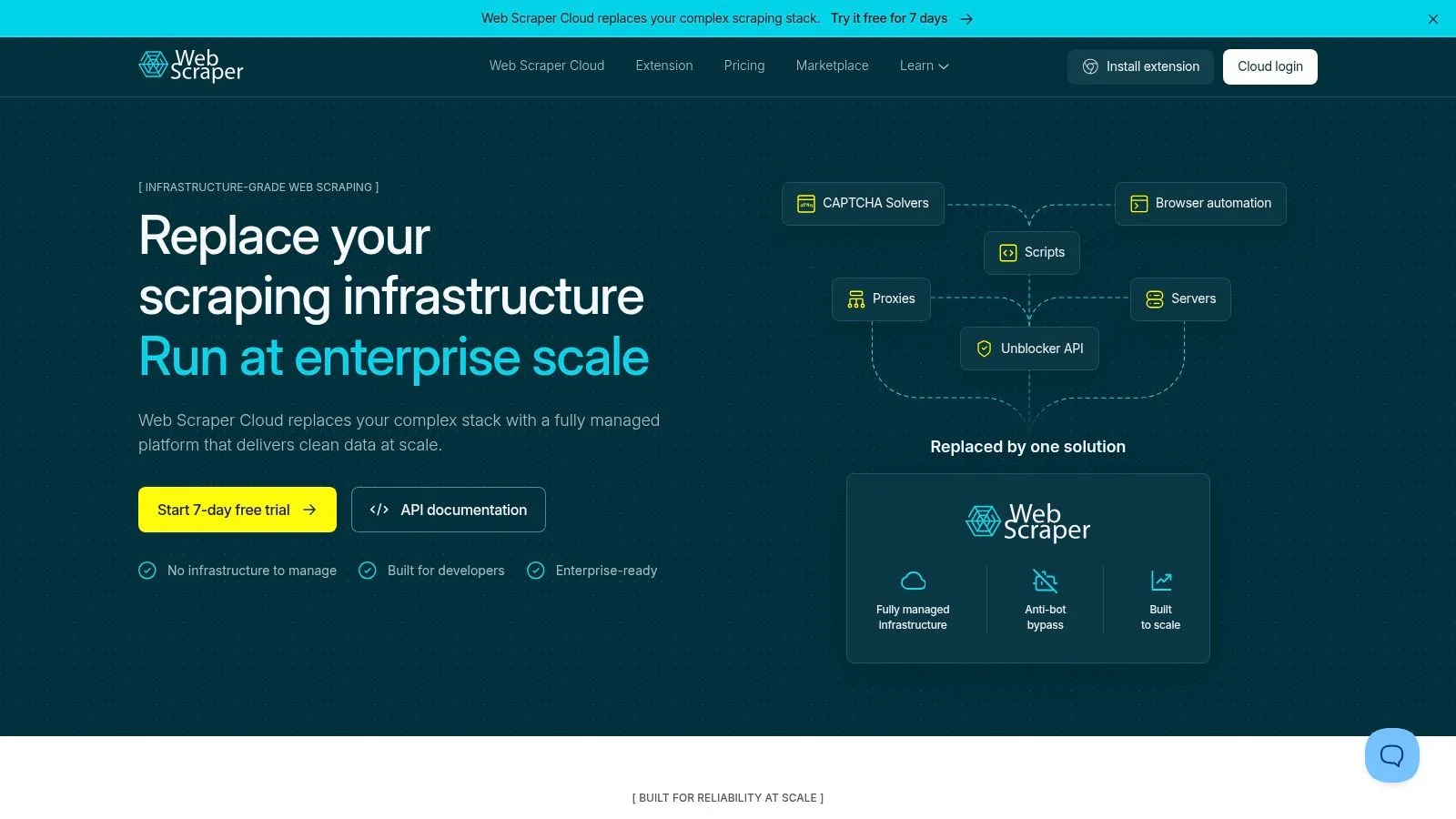1456x819 pixels.
Task: Click the Built to scale chart icon
Action: click(1161, 581)
